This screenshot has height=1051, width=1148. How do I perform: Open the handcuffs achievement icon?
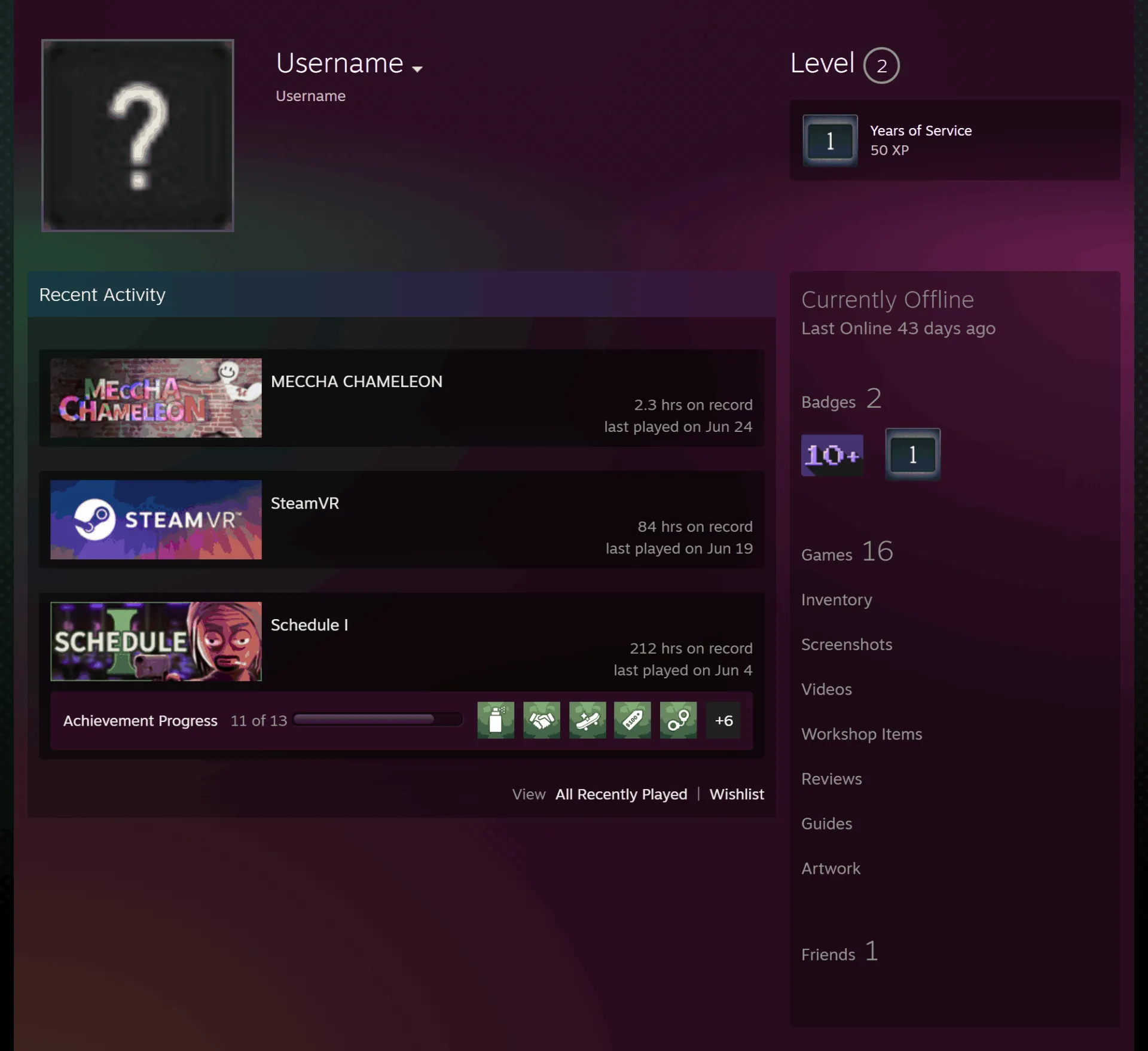[x=678, y=720]
